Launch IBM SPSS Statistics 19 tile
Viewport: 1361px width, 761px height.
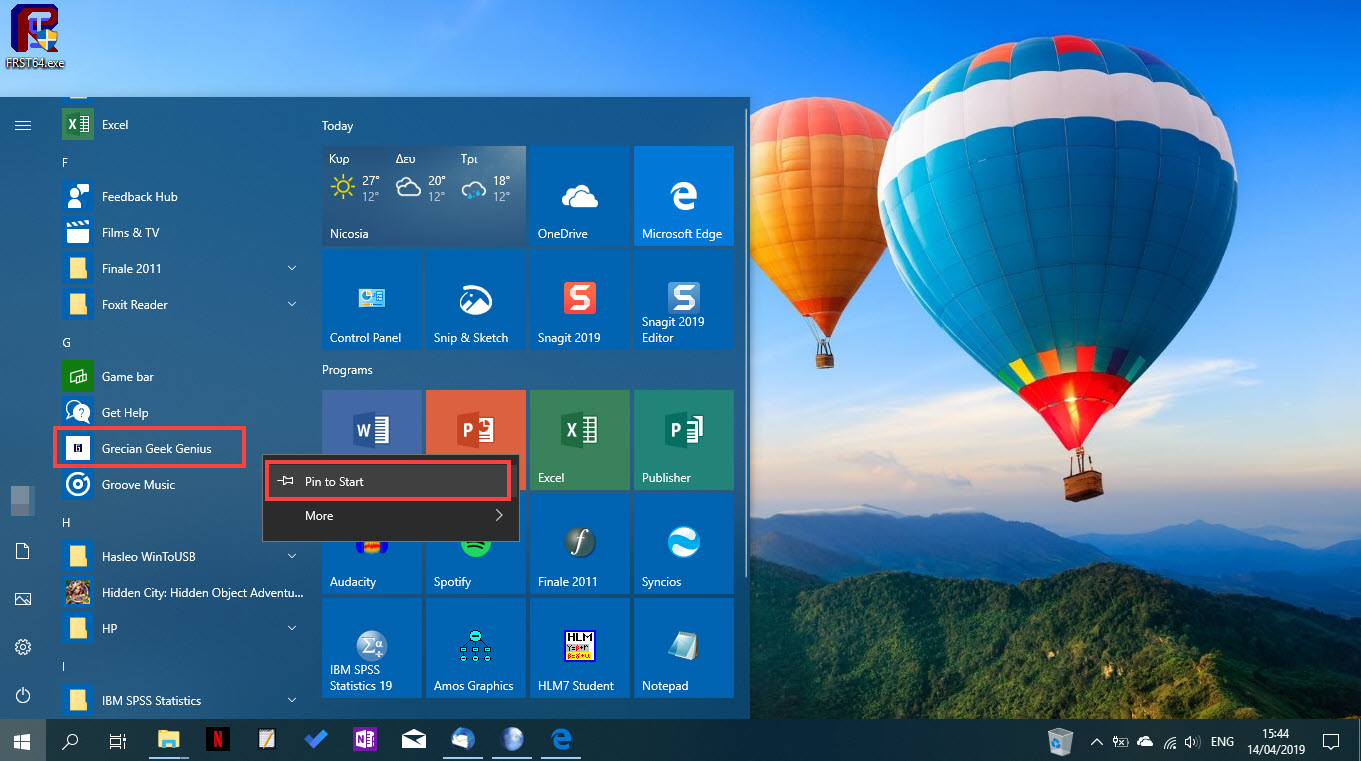click(371, 647)
